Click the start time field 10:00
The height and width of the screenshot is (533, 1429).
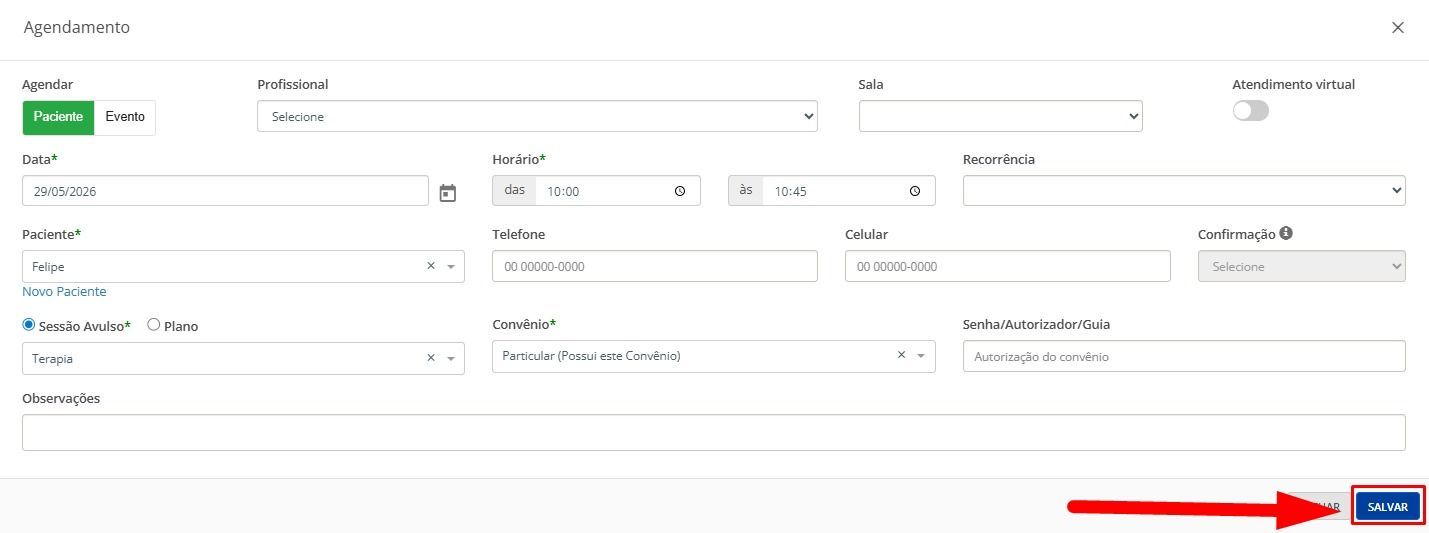tap(618, 191)
